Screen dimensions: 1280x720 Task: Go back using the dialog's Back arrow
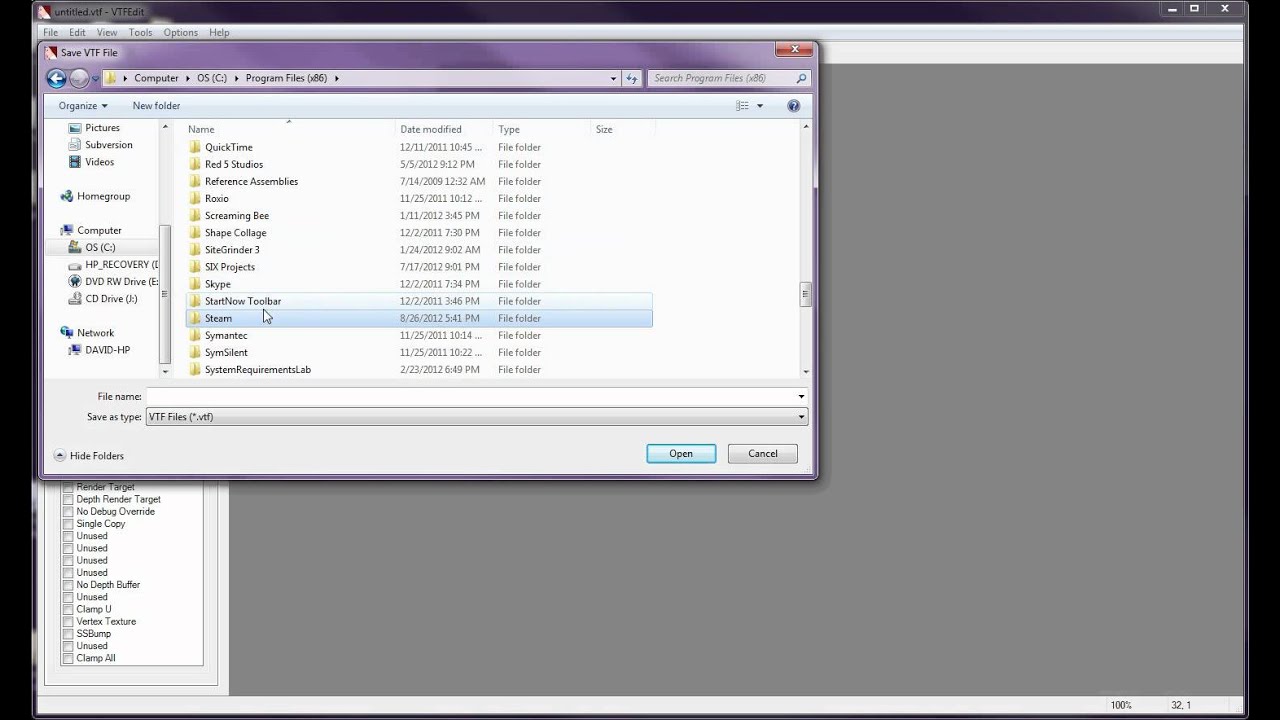pos(57,78)
